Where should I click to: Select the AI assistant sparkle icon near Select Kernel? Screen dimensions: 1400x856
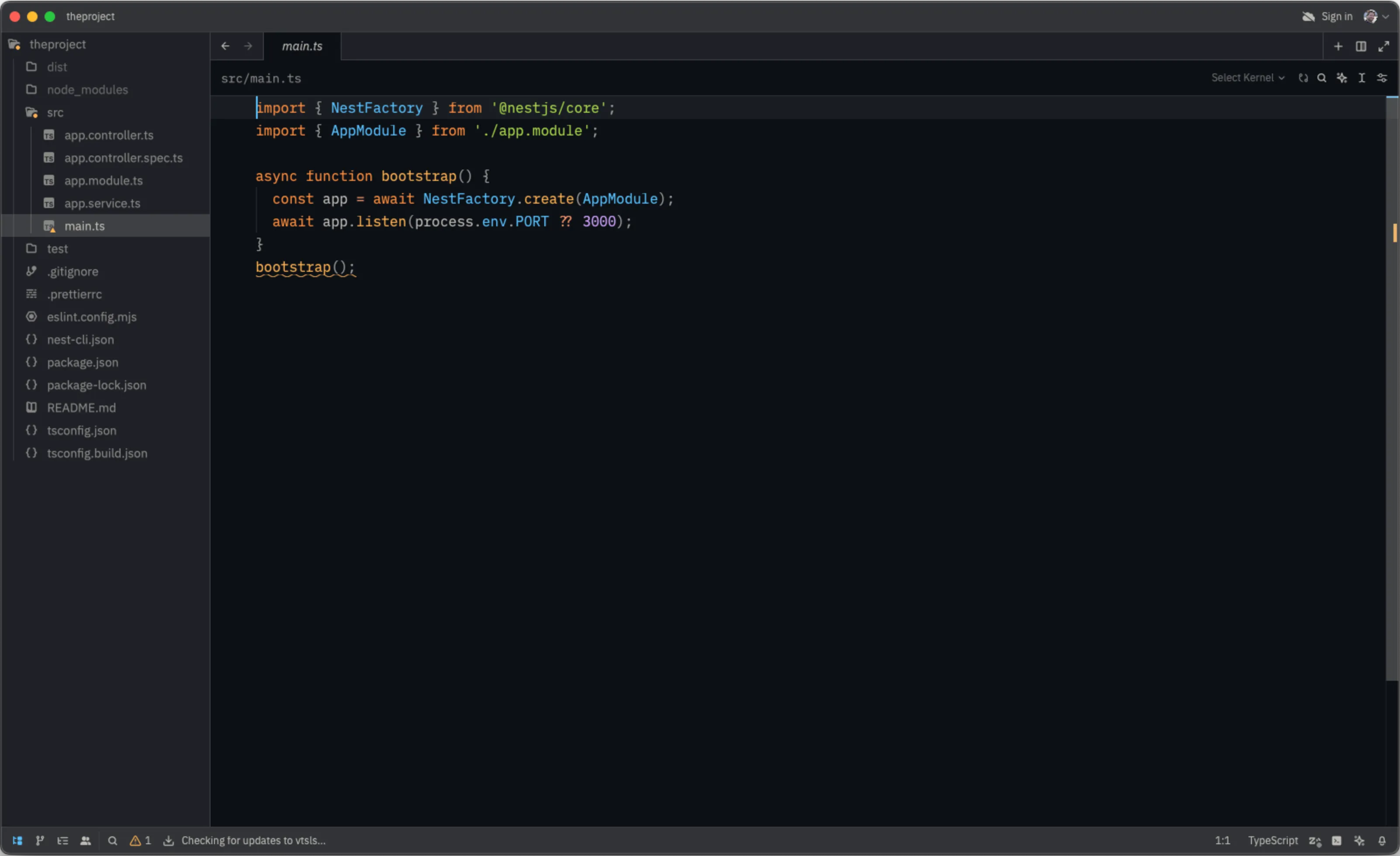click(x=1342, y=78)
